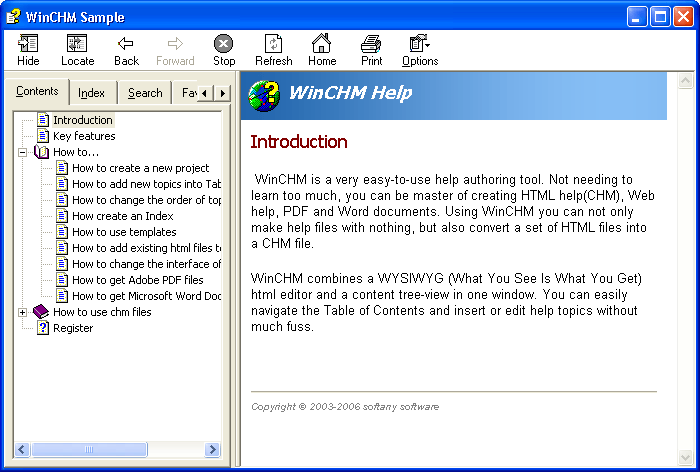Click the question mark icon beside Register

click(43, 328)
